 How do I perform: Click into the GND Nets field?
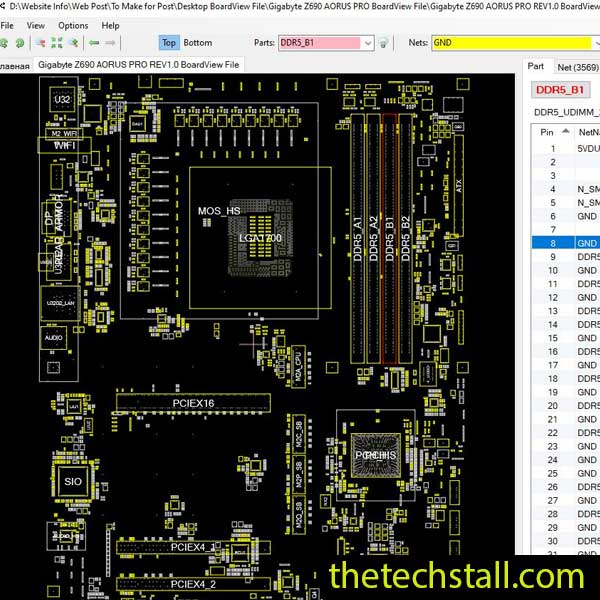(512, 43)
